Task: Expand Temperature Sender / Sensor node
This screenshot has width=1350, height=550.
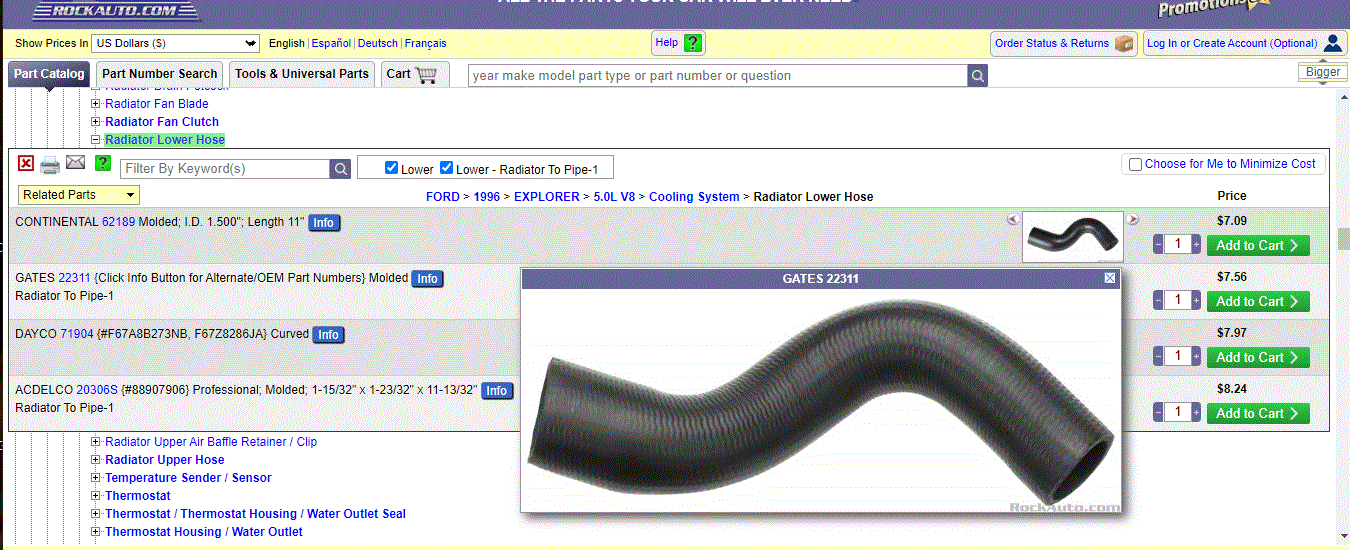Action: (96, 478)
